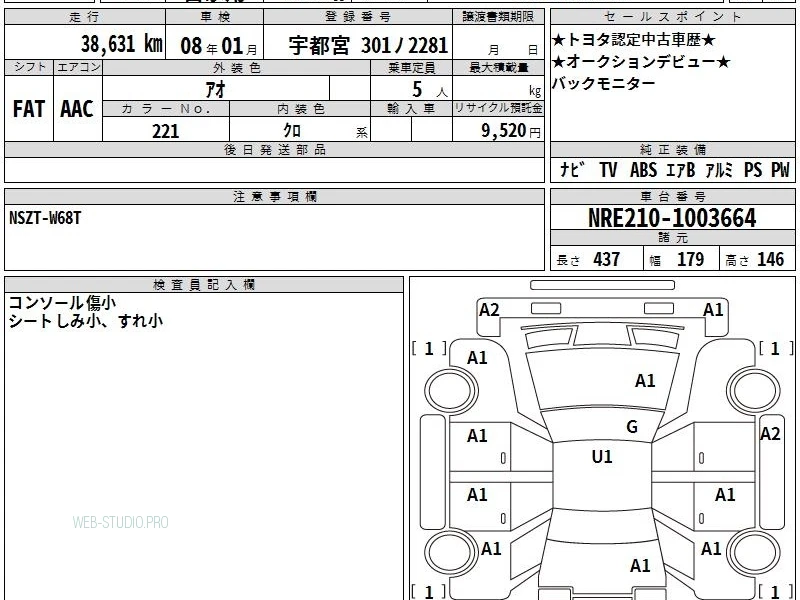This screenshot has height=600, width=800.
Task: Click the PS equipment entry
Action: click(x=753, y=169)
